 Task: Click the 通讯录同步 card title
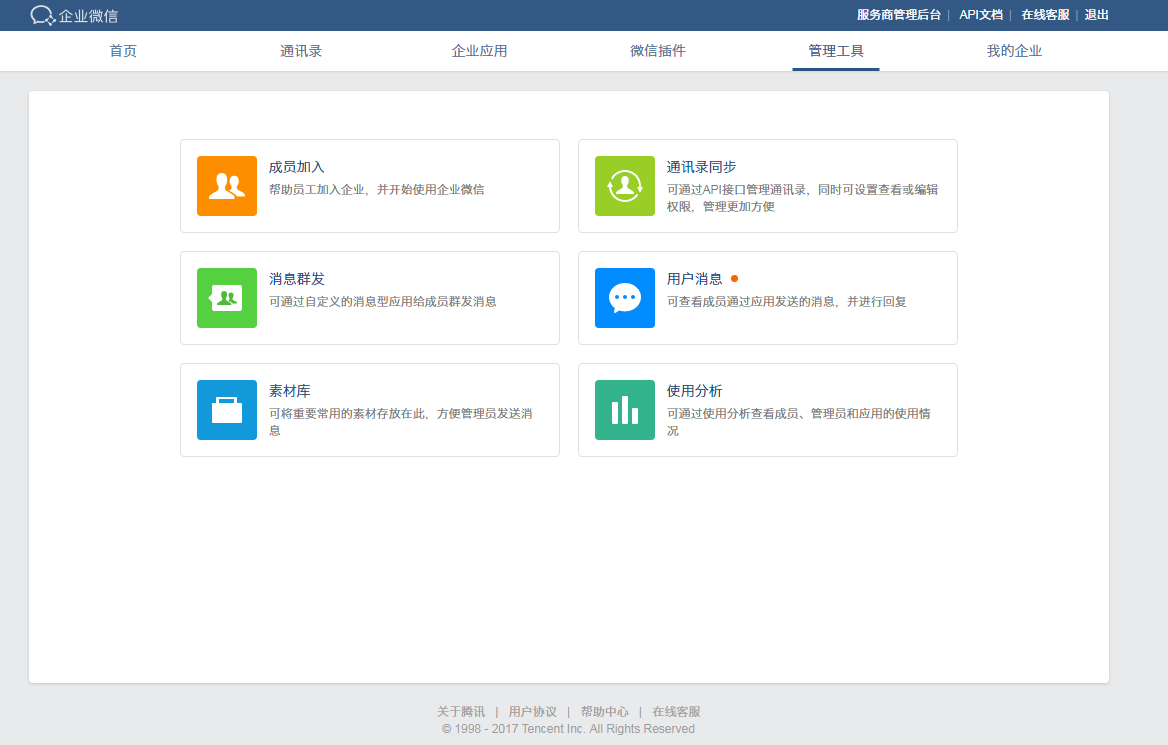701,167
